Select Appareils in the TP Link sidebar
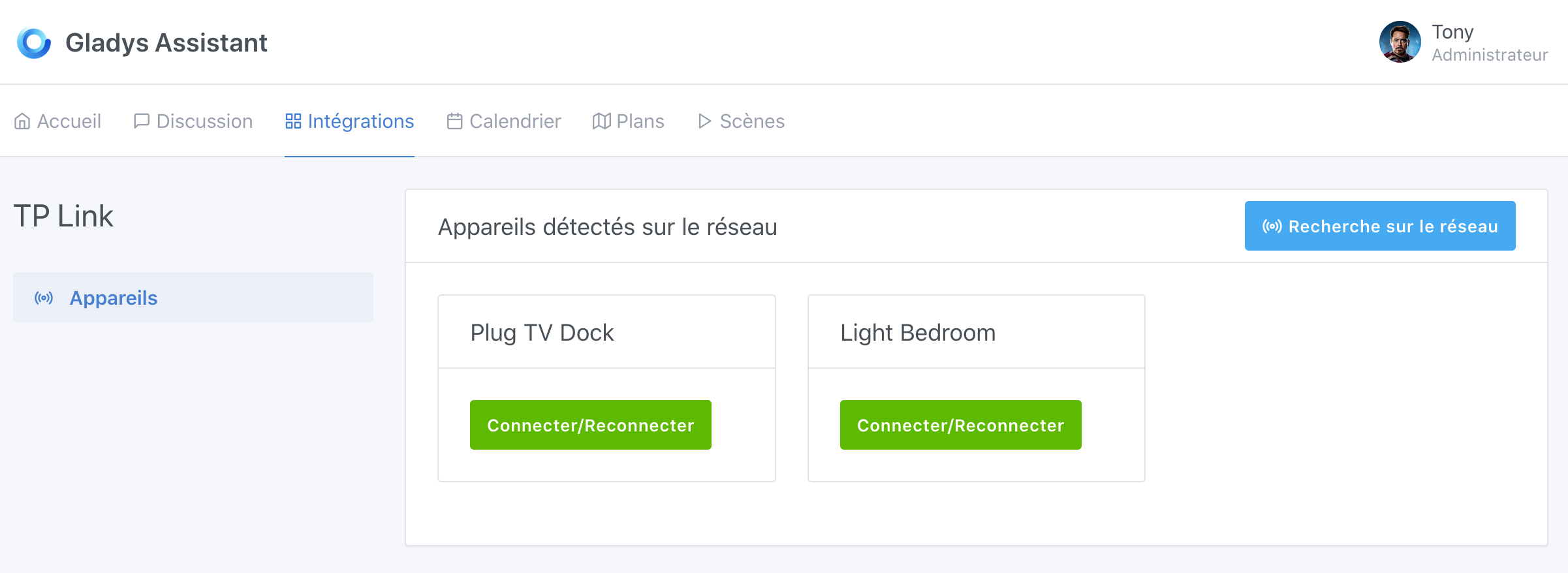This screenshot has width=1568, height=573. pos(114,298)
